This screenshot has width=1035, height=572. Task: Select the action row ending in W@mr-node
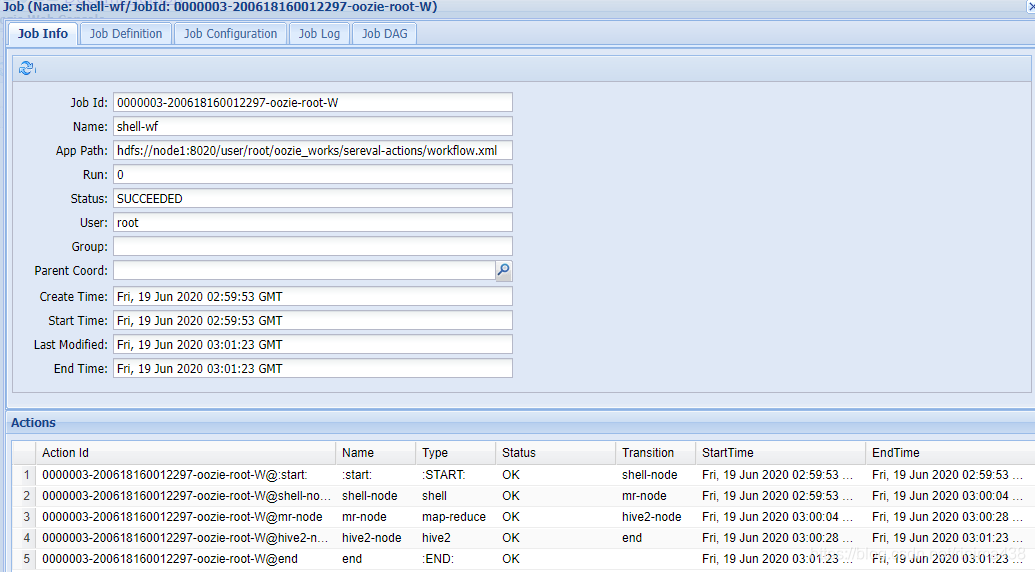pos(523,517)
